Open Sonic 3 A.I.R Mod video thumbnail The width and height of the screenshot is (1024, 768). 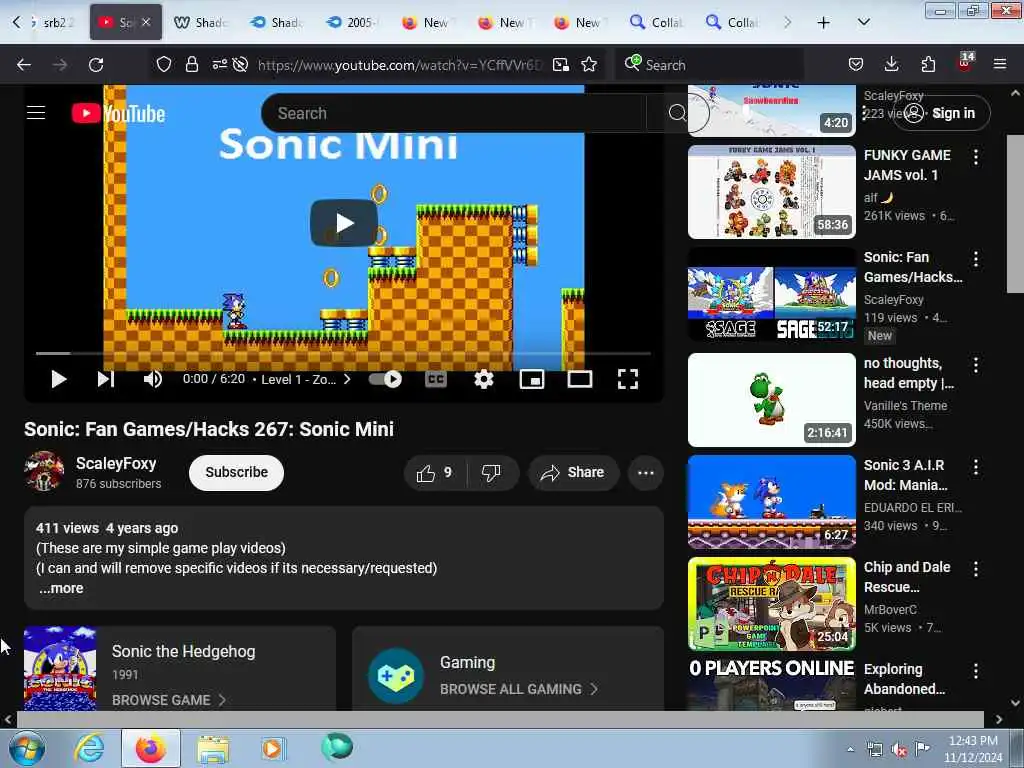[772, 502]
